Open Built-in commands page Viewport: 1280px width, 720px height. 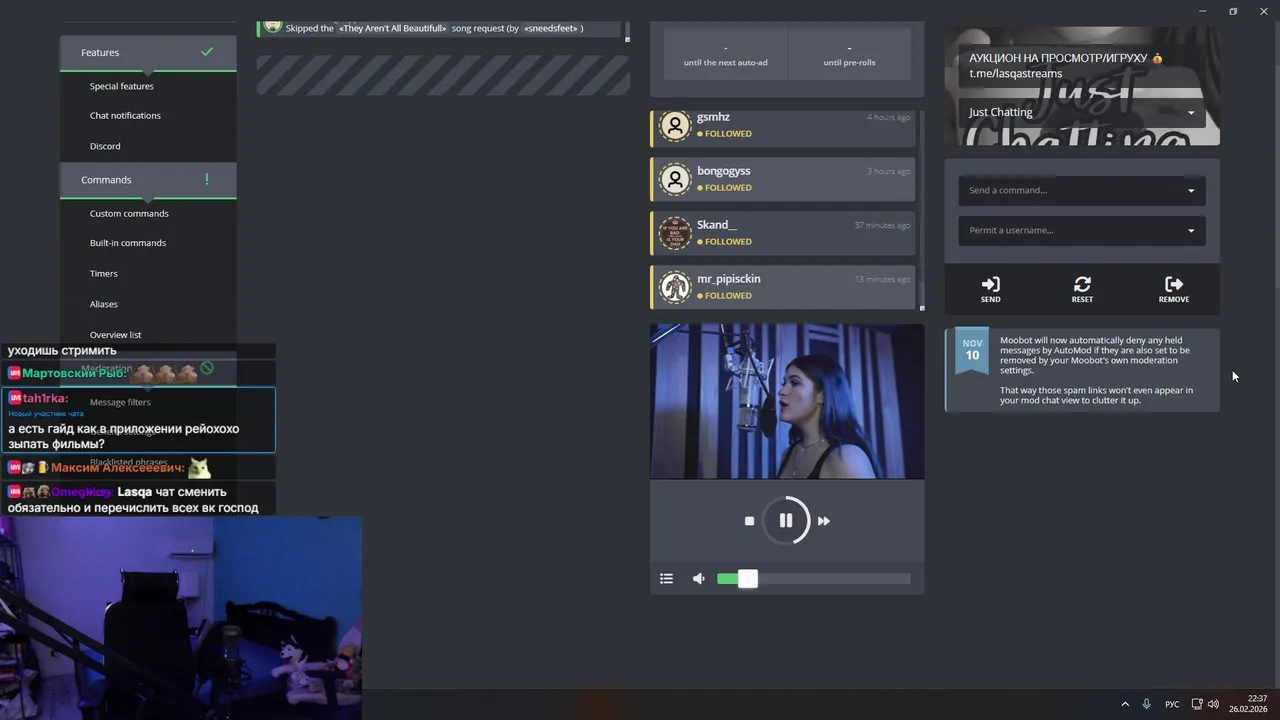(x=128, y=243)
